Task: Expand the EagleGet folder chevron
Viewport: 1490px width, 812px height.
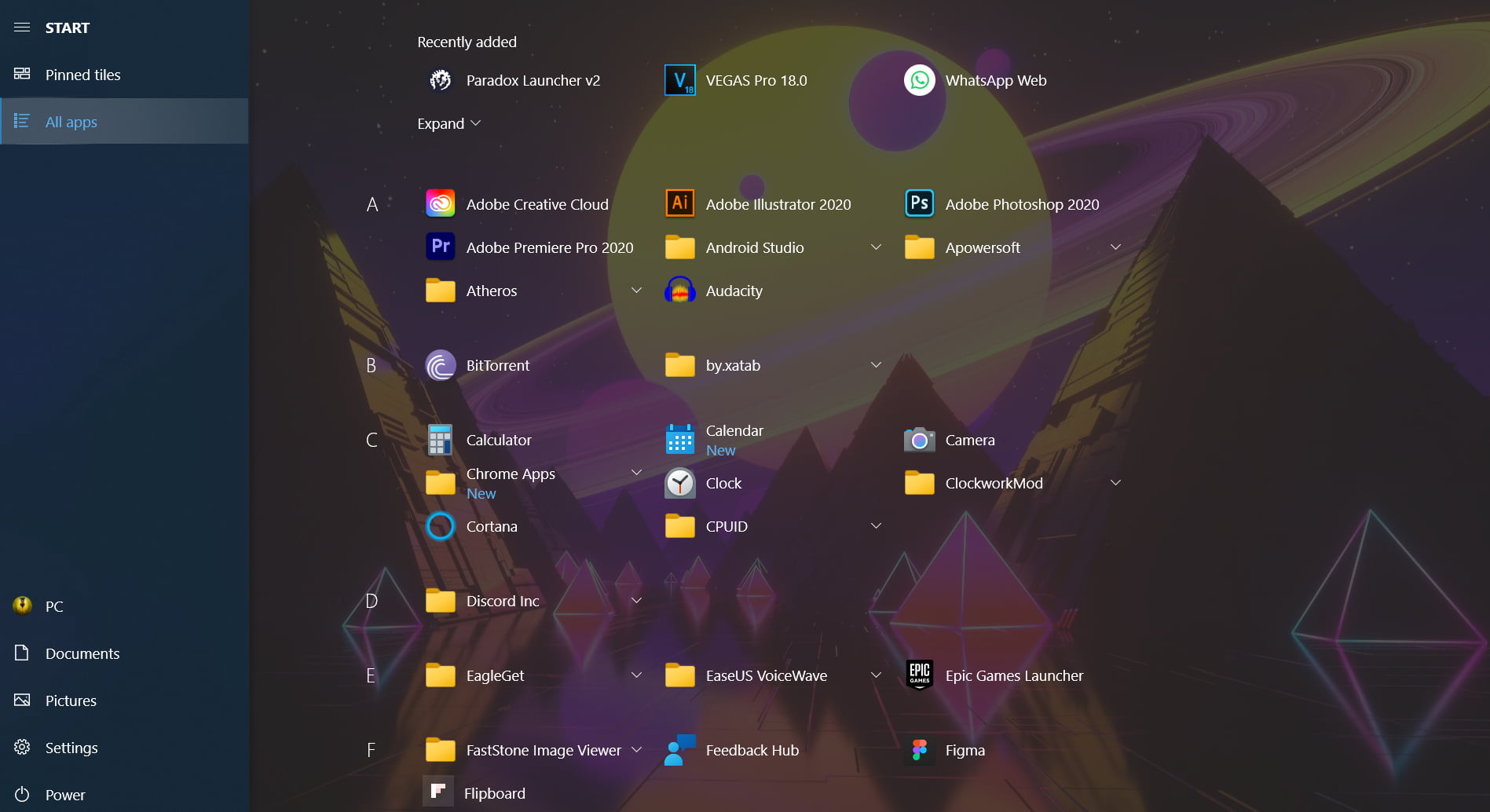Action: click(636, 675)
